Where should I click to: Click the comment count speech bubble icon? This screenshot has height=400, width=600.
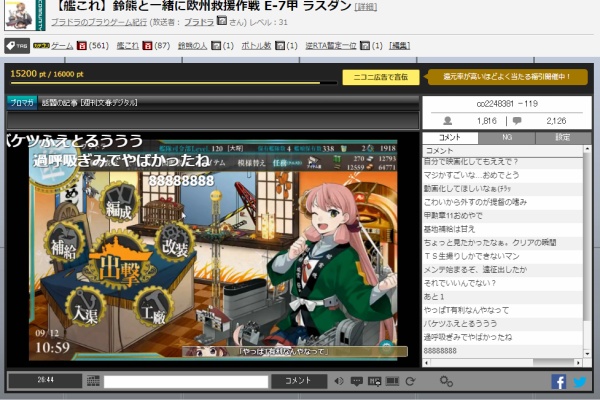pyautogui.click(x=517, y=121)
